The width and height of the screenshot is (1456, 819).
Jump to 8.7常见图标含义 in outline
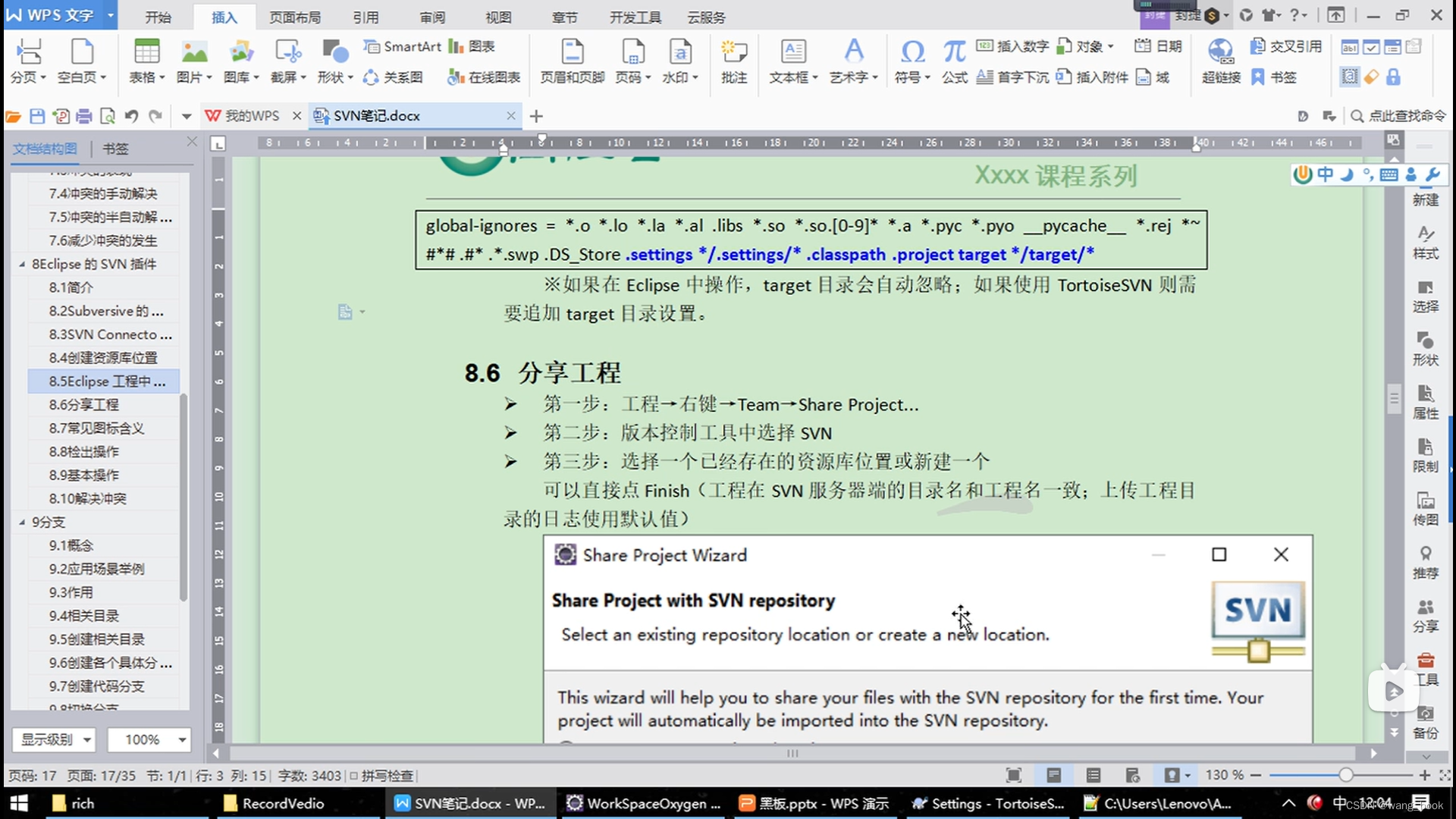(97, 428)
